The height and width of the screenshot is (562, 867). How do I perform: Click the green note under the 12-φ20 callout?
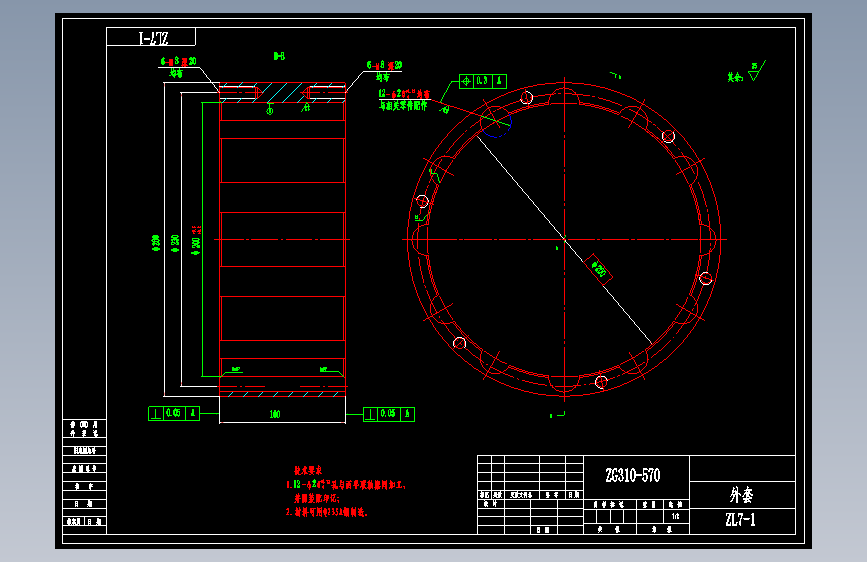click(x=403, y=106)
